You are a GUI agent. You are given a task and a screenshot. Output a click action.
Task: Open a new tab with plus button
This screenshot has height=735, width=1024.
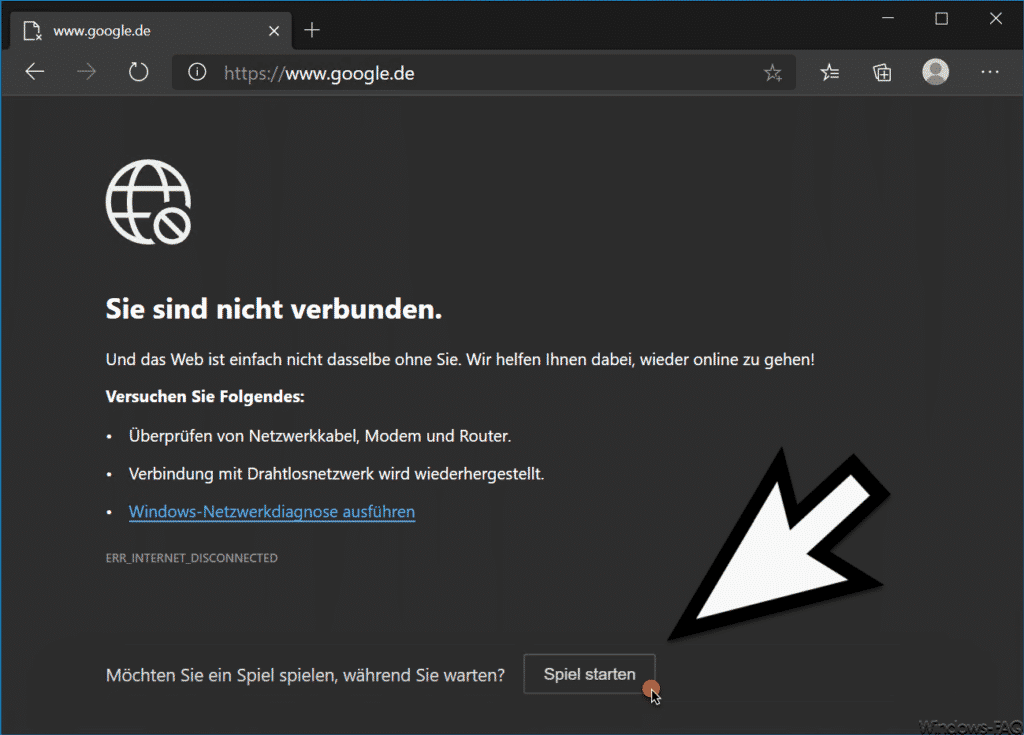(312, 30)
